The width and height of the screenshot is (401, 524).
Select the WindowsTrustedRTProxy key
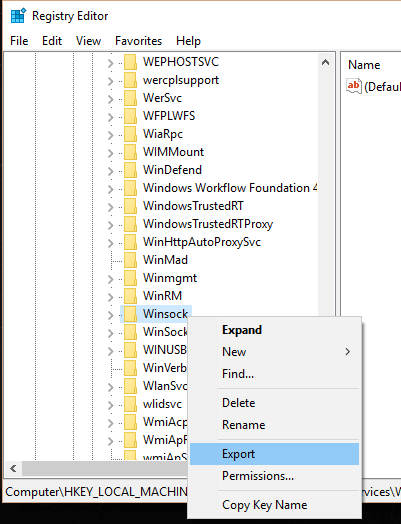[x=208, y=224]
